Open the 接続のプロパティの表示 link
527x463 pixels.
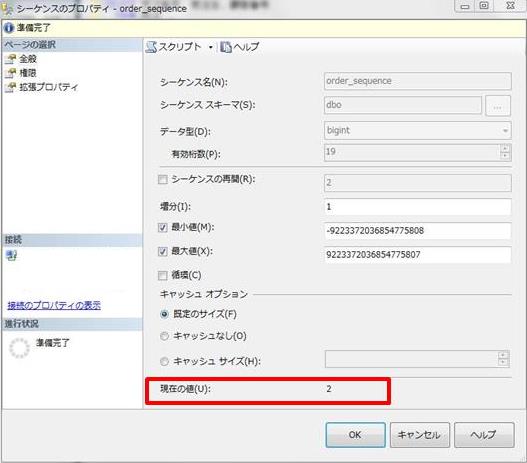coord(54,305)
